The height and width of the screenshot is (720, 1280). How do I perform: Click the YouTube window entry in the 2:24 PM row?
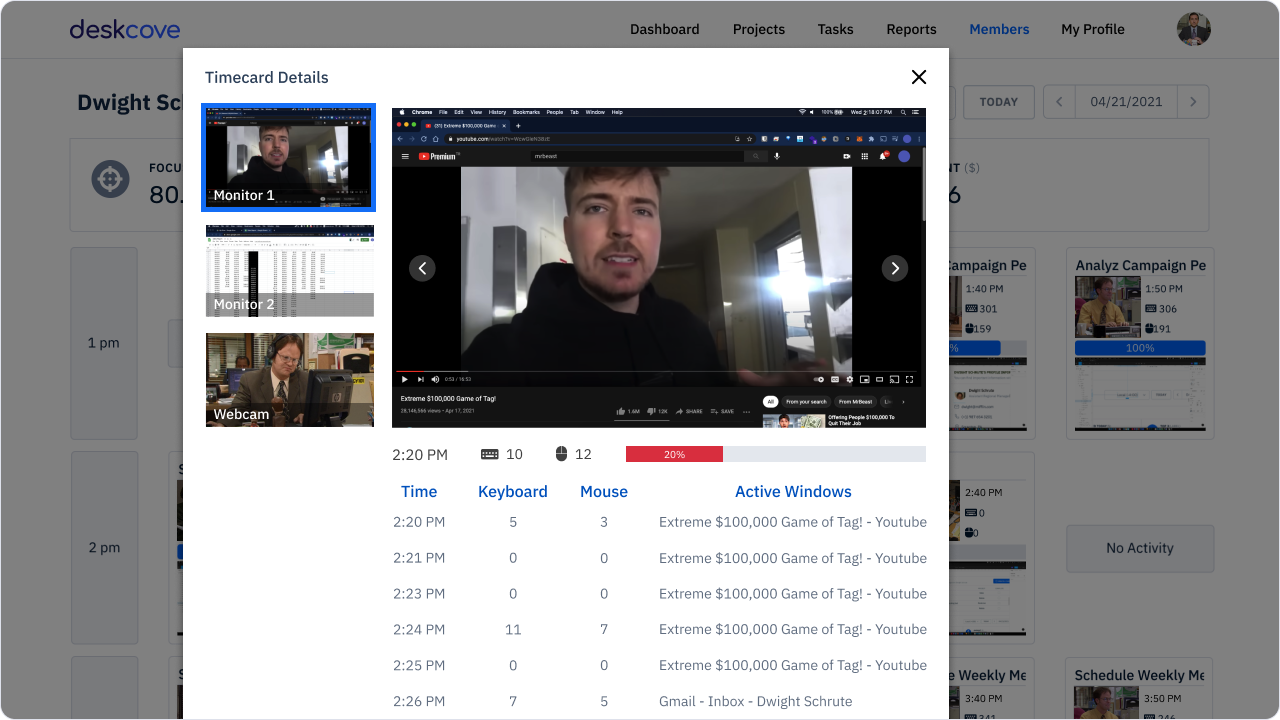pyautogui.click(x=793, y=629)
